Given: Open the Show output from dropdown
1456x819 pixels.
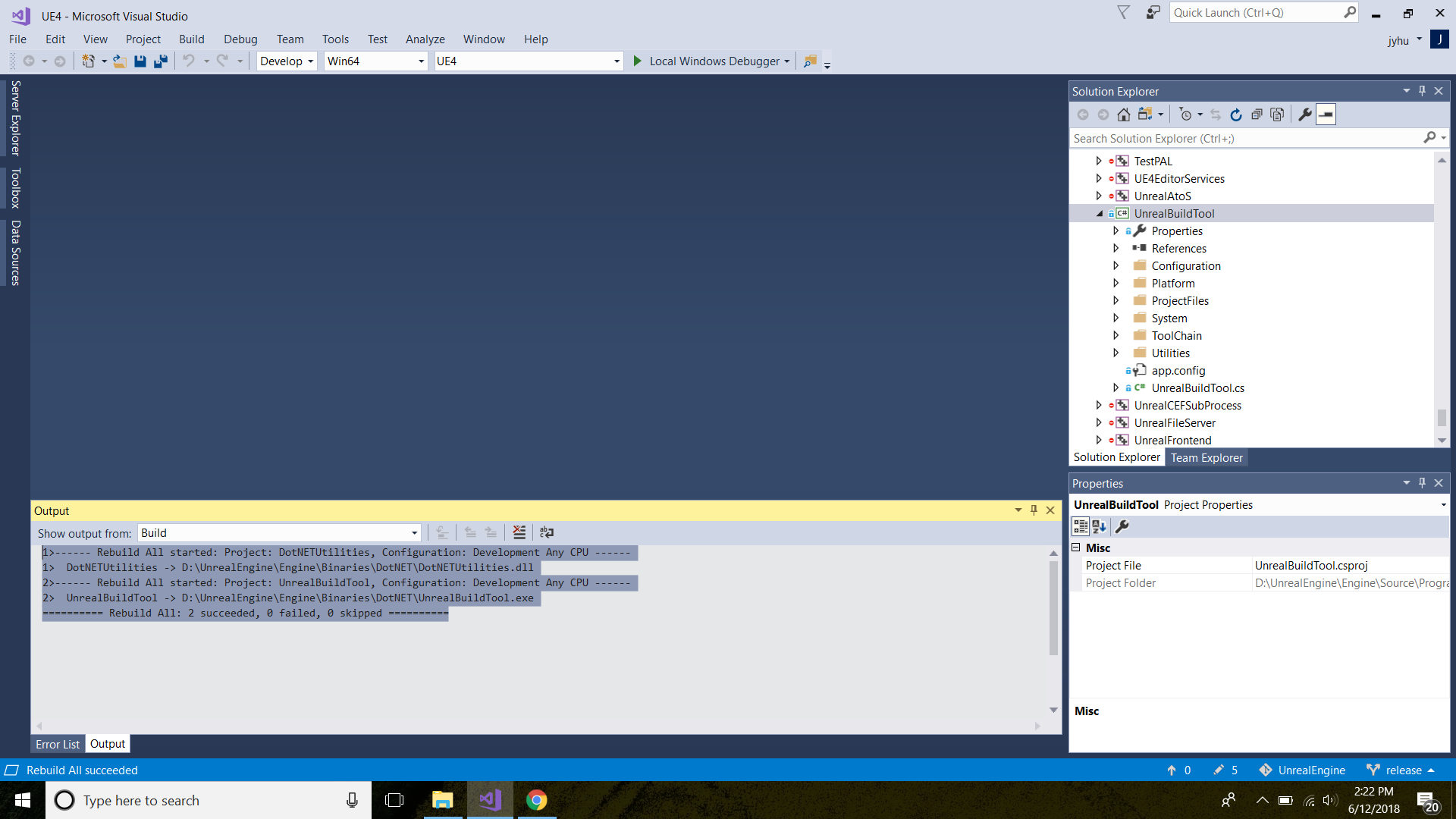Looking at the screenshot, I should click(x=413, y=532).
